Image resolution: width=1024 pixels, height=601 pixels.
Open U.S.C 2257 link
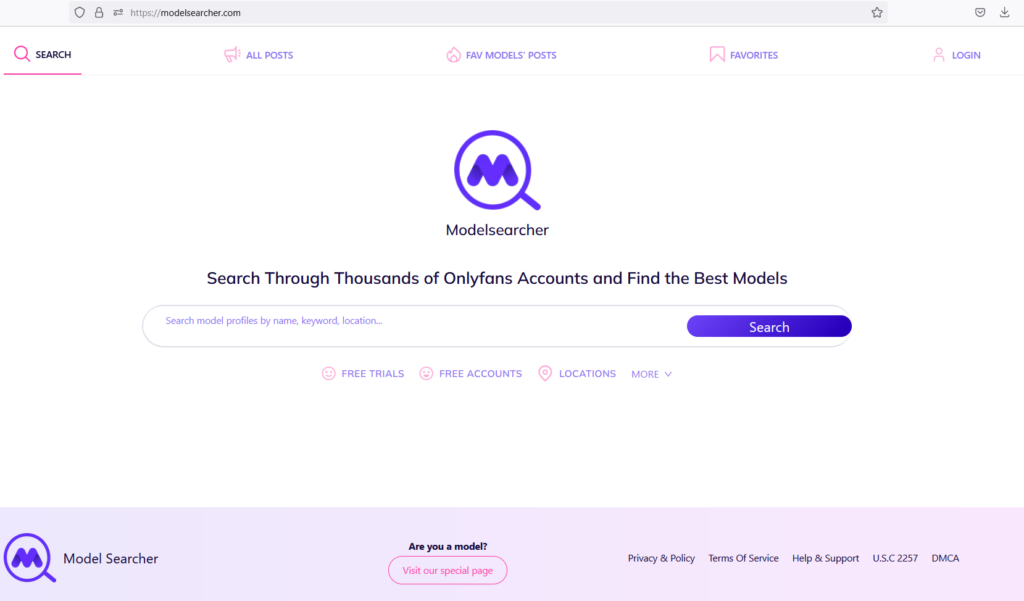coord(895,558)
